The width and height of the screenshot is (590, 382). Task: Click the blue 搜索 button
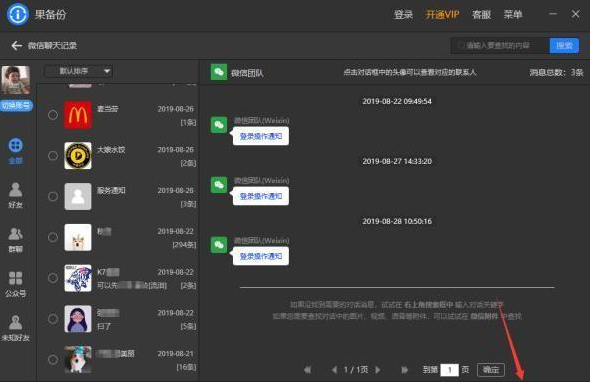[x=564, y=46]
